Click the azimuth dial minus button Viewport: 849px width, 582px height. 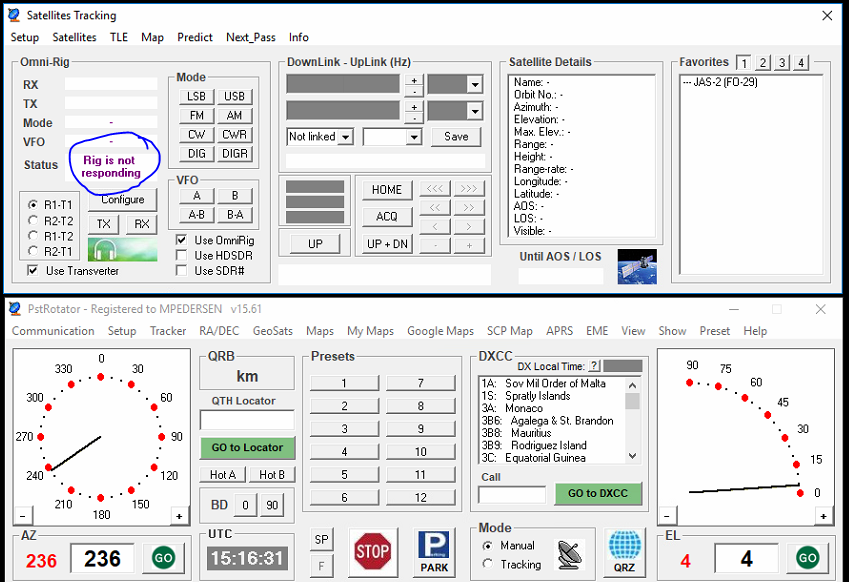[23, 515]
